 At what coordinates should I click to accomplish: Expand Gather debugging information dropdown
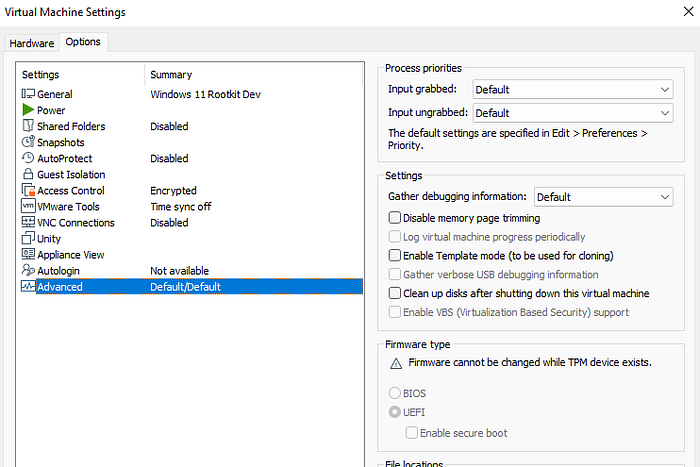[x=603, y=197]
